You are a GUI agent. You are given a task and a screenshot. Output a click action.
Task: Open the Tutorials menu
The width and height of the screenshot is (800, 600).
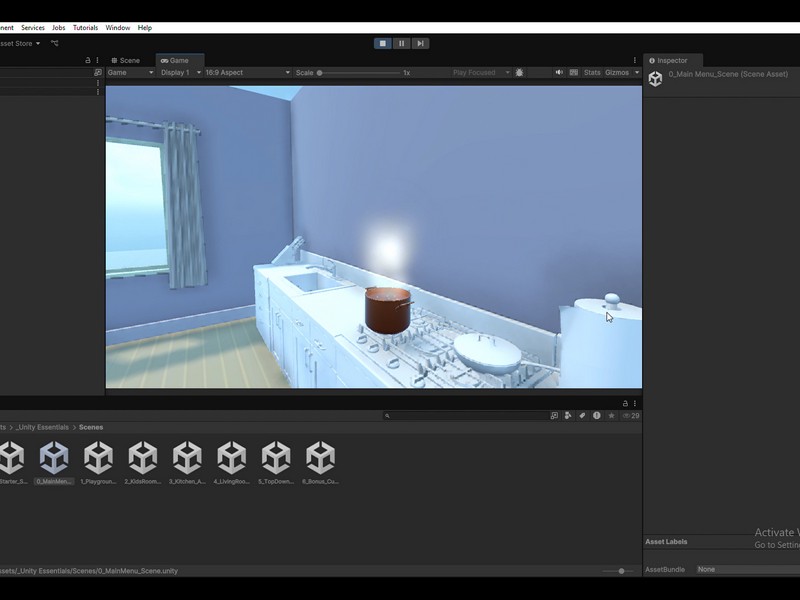coord(85,28)
